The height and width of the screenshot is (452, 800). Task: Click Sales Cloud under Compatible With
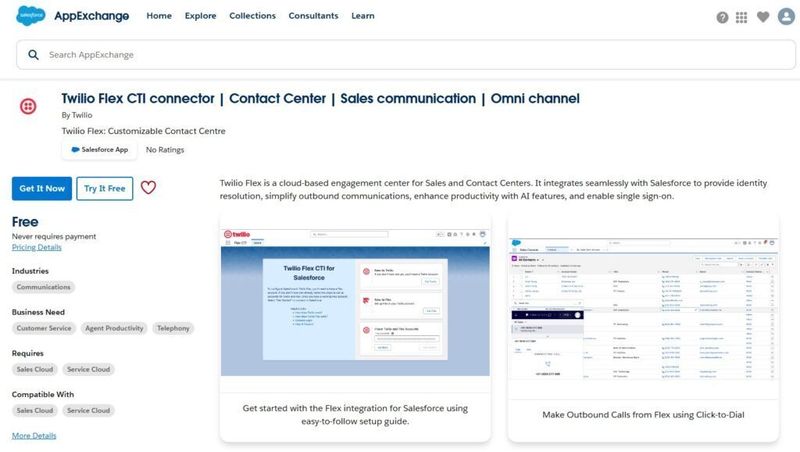pos(35,411)
